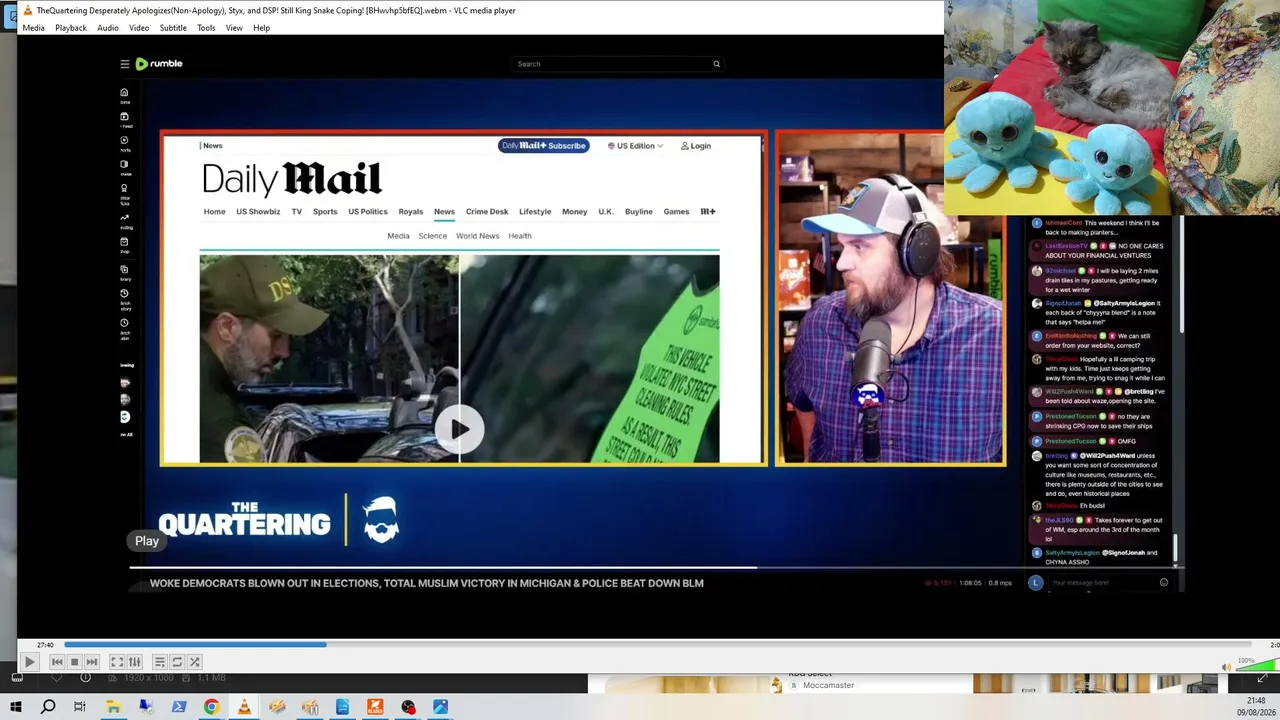The width and height of the screenshot is (1280, 720).
Task: Skip to next media in VLC
Action: point(91,662)
